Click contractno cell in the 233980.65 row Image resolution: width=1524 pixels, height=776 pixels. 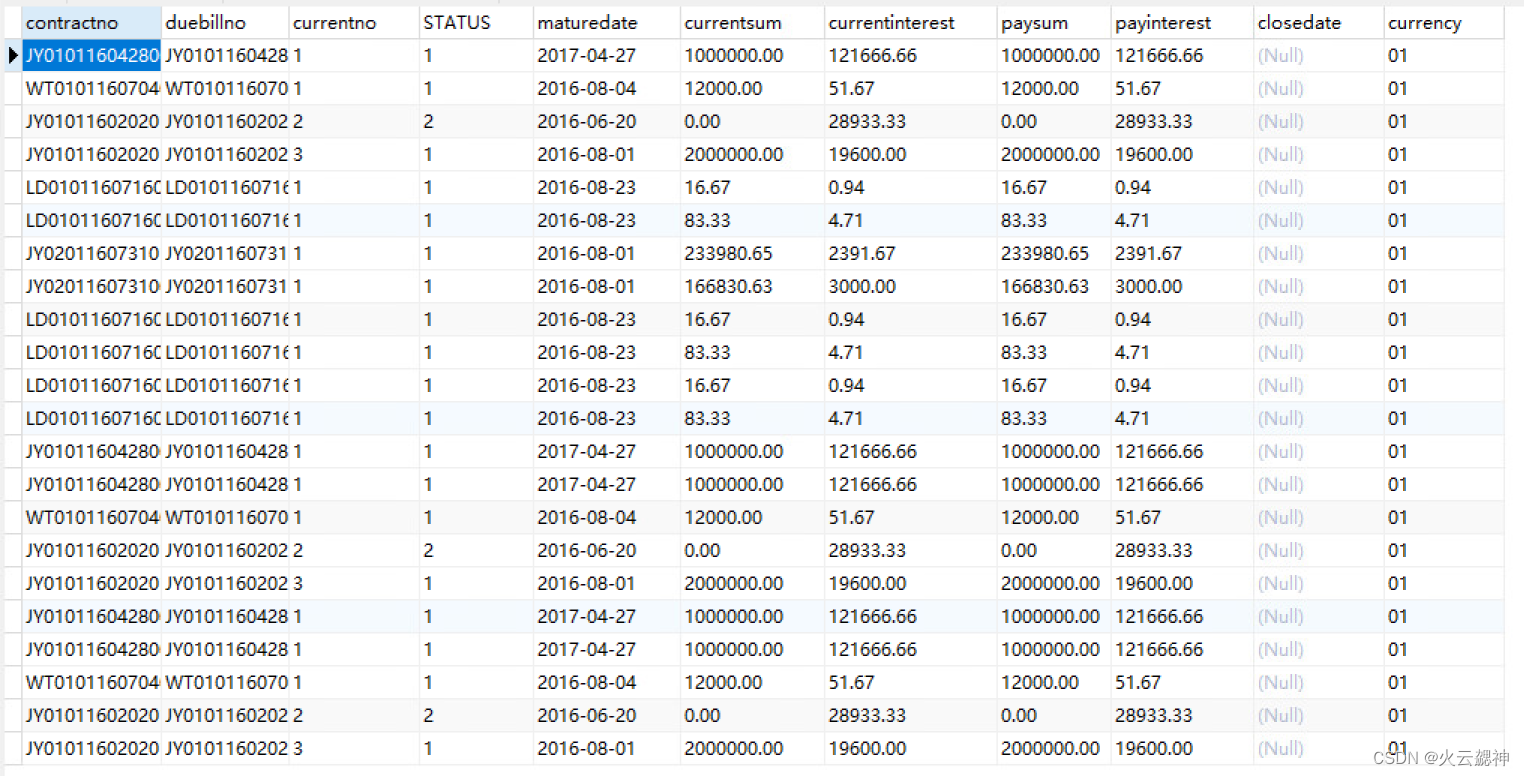(91, 254)
